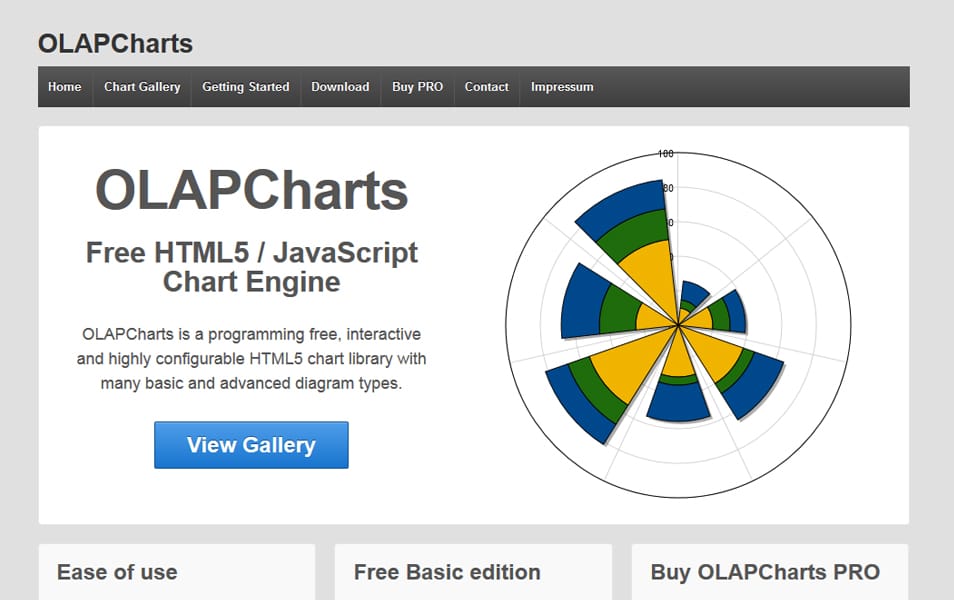Open the Home menu item

[65, 87]
